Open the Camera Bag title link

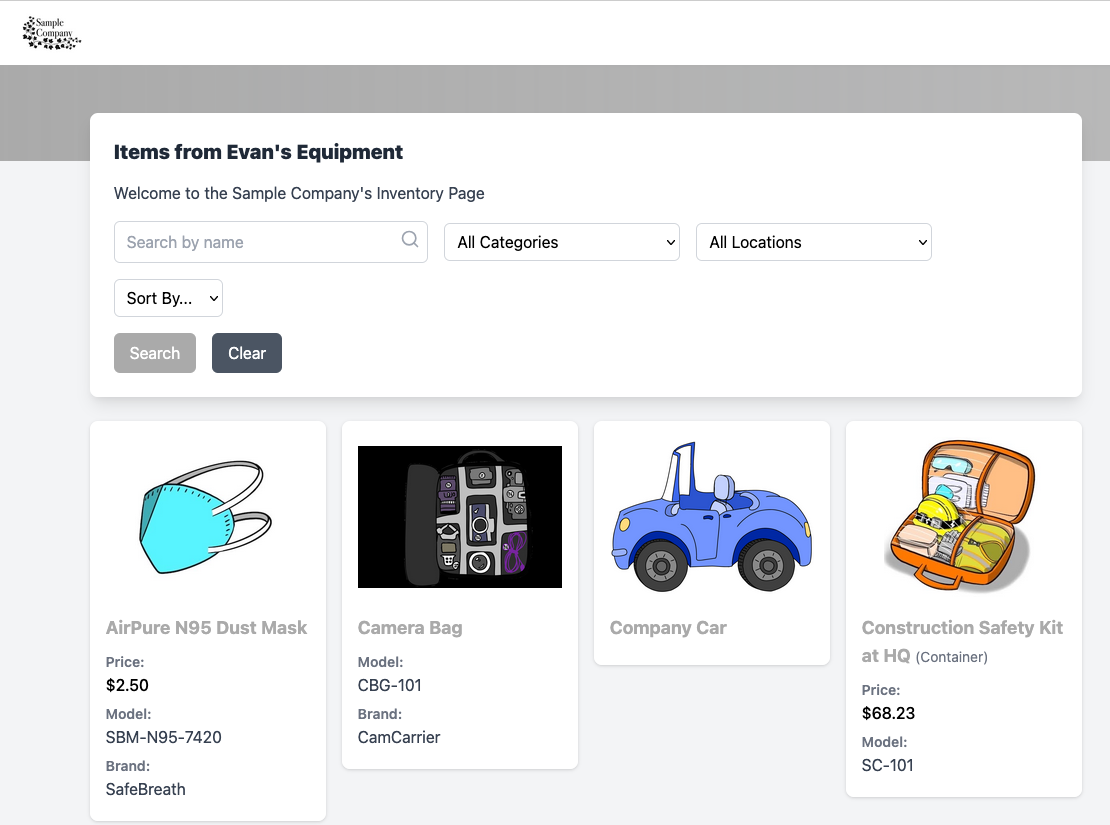(410, 628)
